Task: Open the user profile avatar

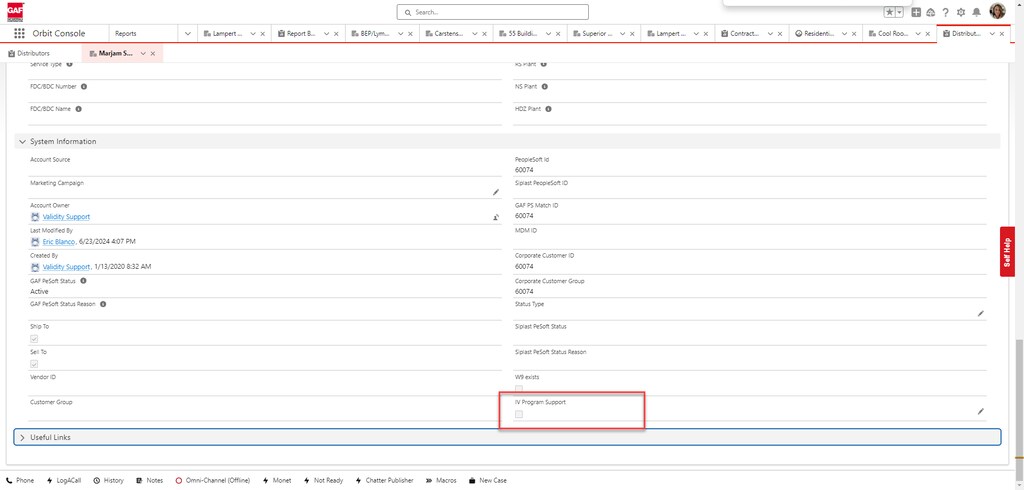Action: point(997,11)
